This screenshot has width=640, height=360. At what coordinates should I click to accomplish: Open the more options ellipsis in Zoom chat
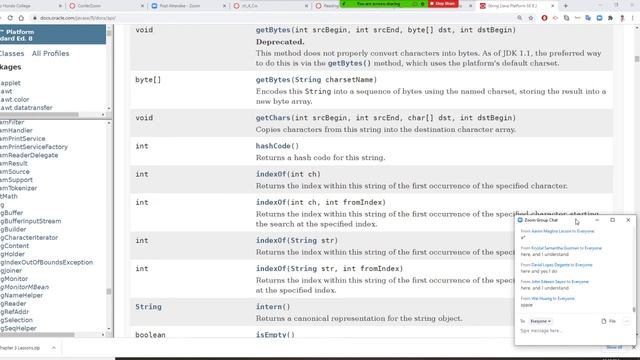(627, 321)
